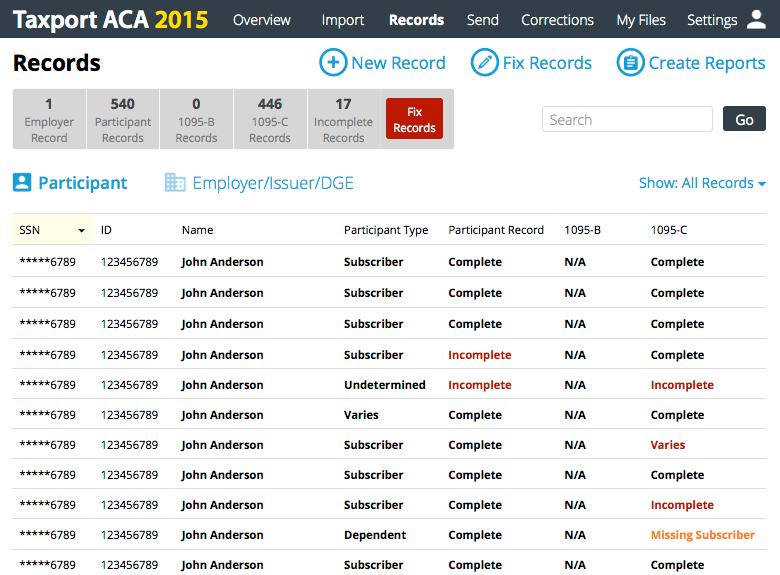Focus the Search input field
780x575 pixels.
[x=627, y=119]
